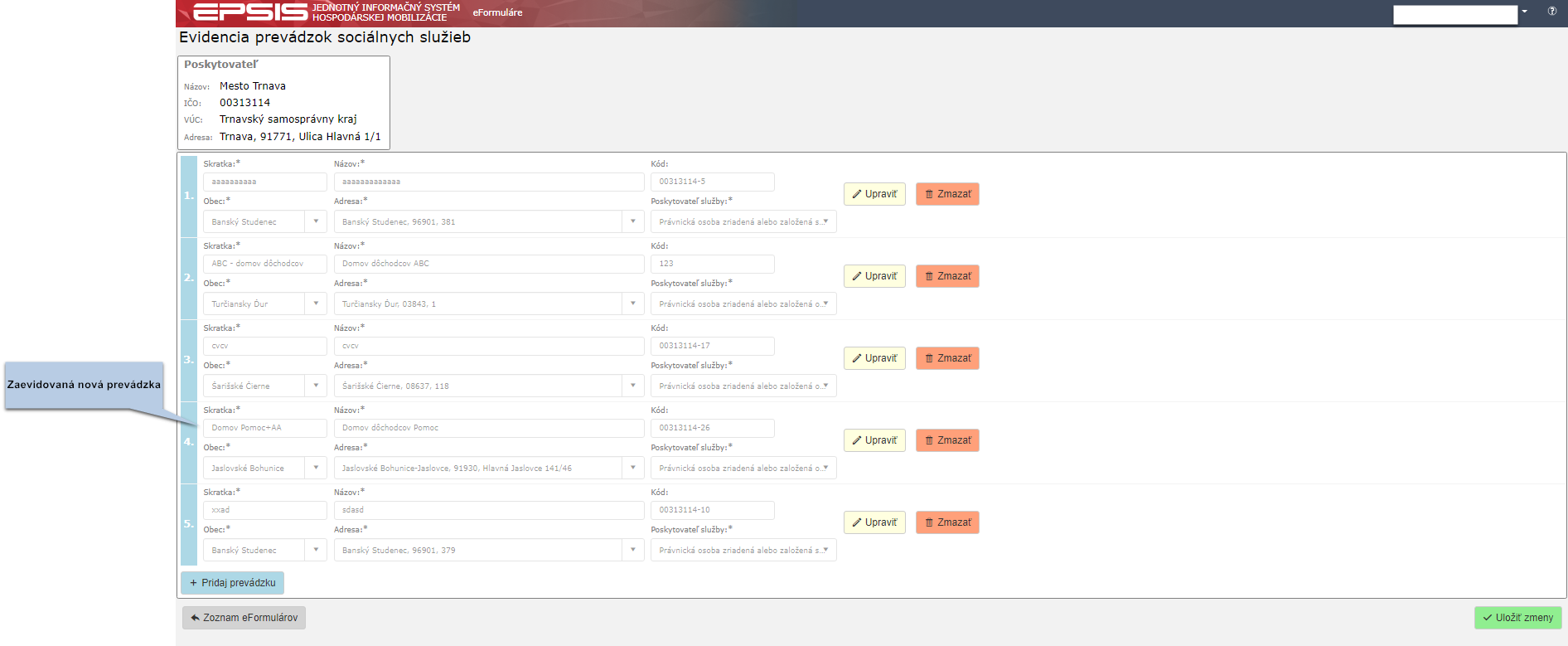The image size is (1568, 646).
Task: Open the Obec dropdown Jaslovské Bohunice
Action: [264, 468]
